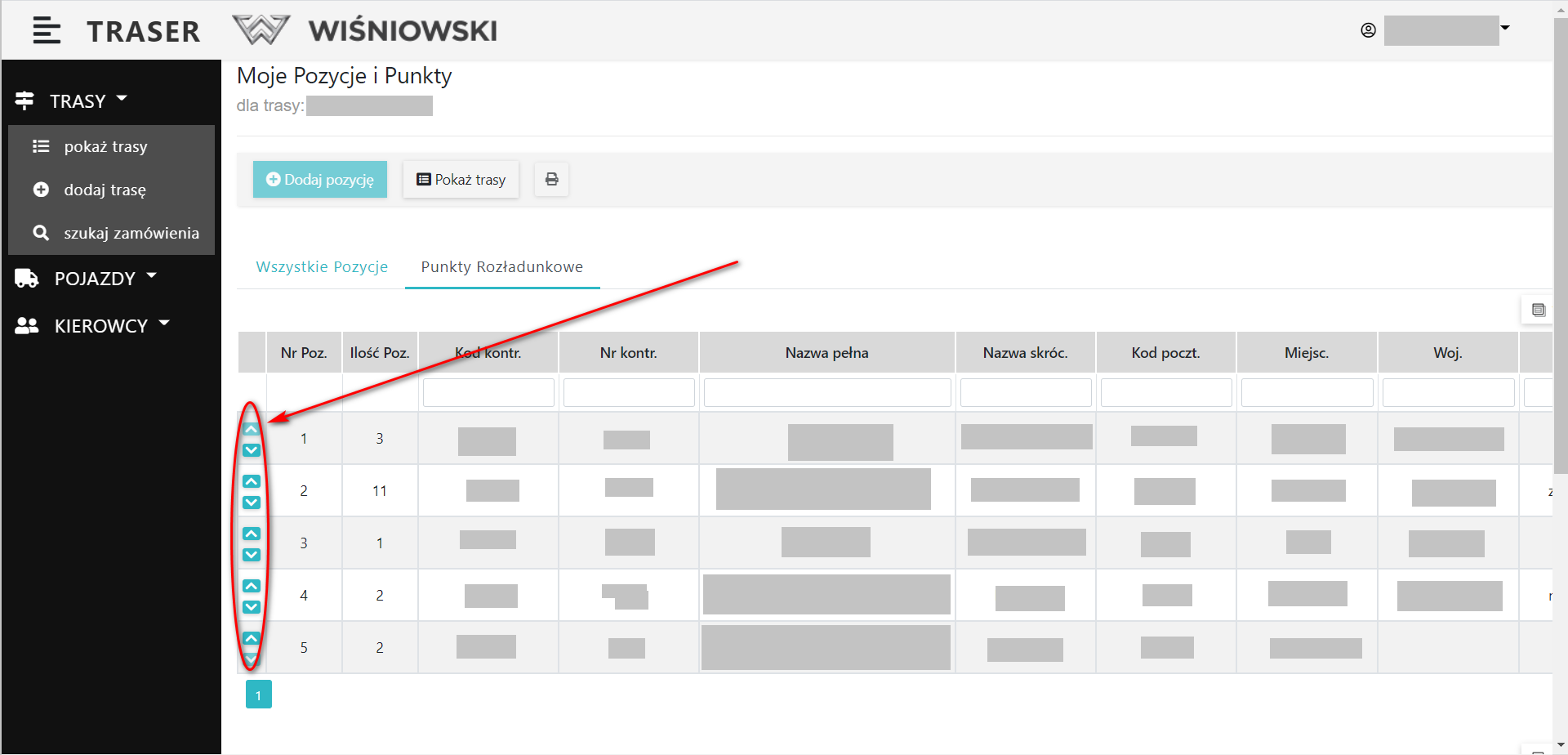Switch to Wszystkie Pozycje tab
The height and width of the screenshot is (755, 1568).
tap(322, 267)
